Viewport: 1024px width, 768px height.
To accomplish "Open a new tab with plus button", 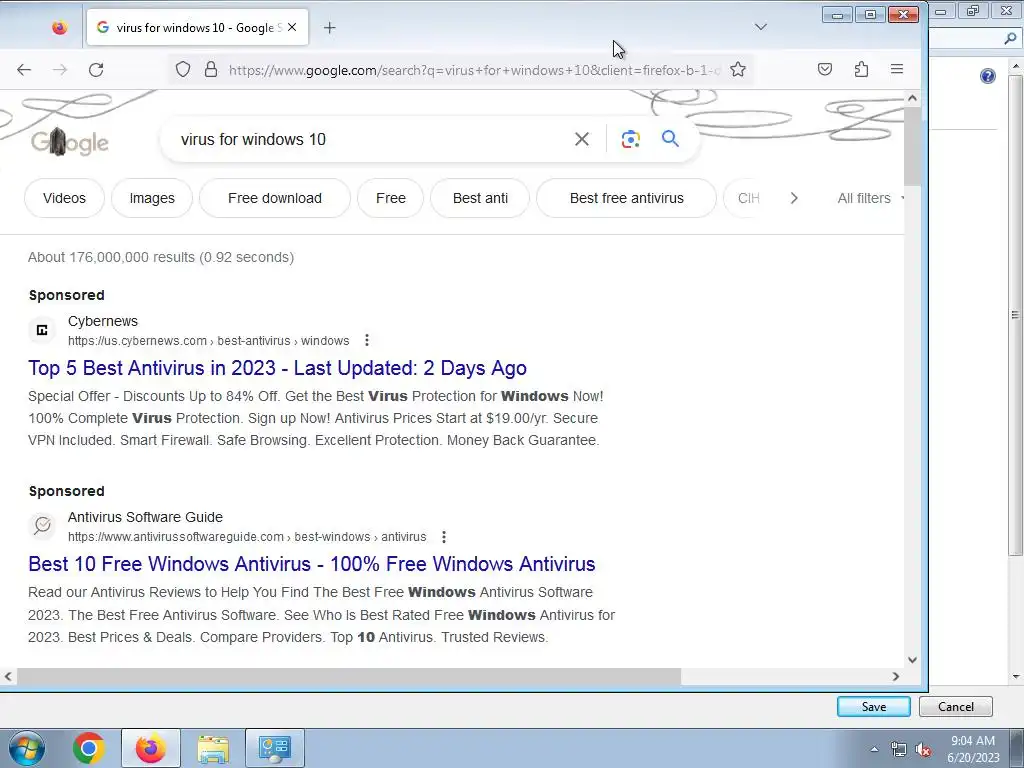I will coord(330,27).
